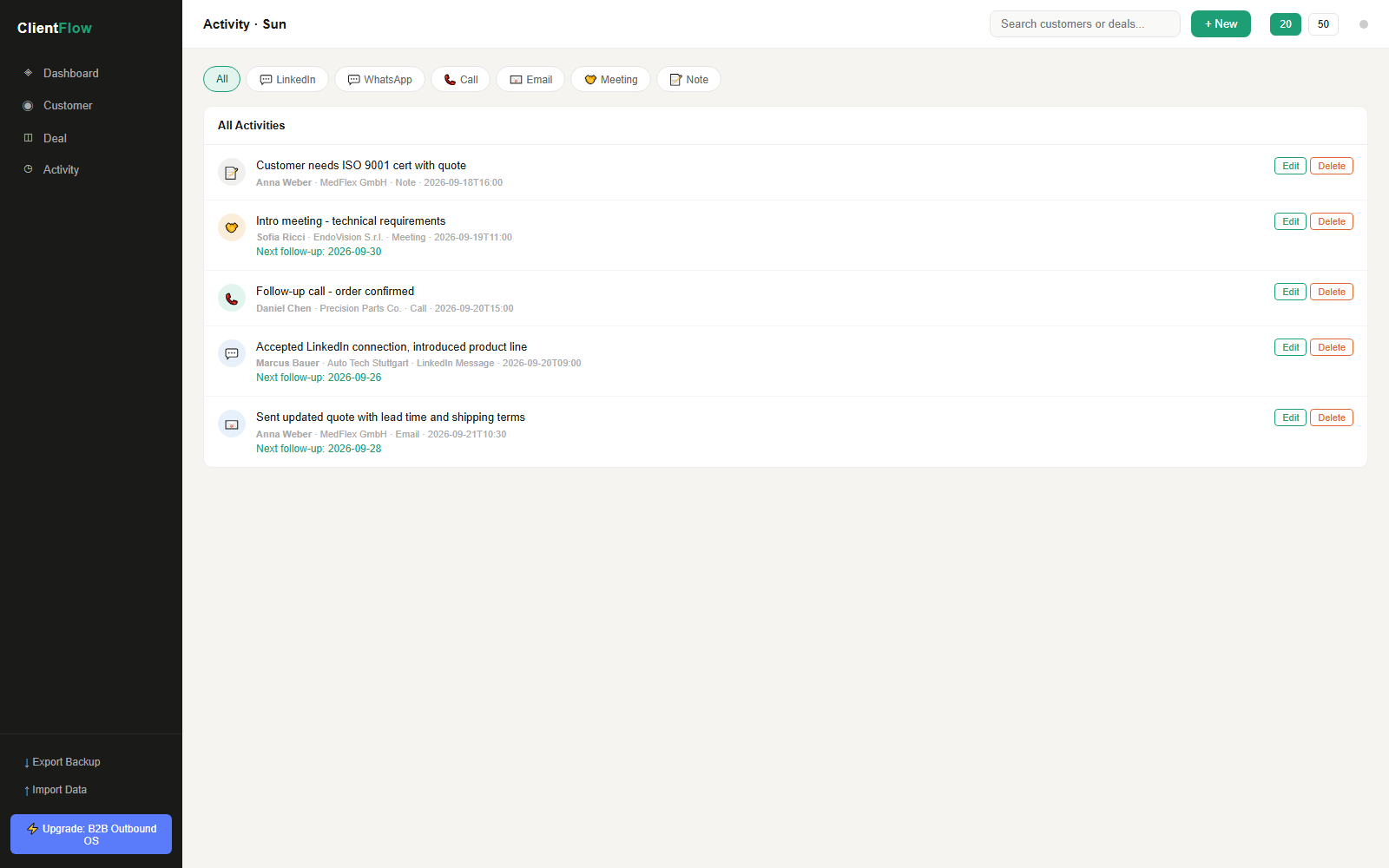1389x868 pixels.
Task: Click the phone icon for Follow-up call
Action: tap(232, 299)
